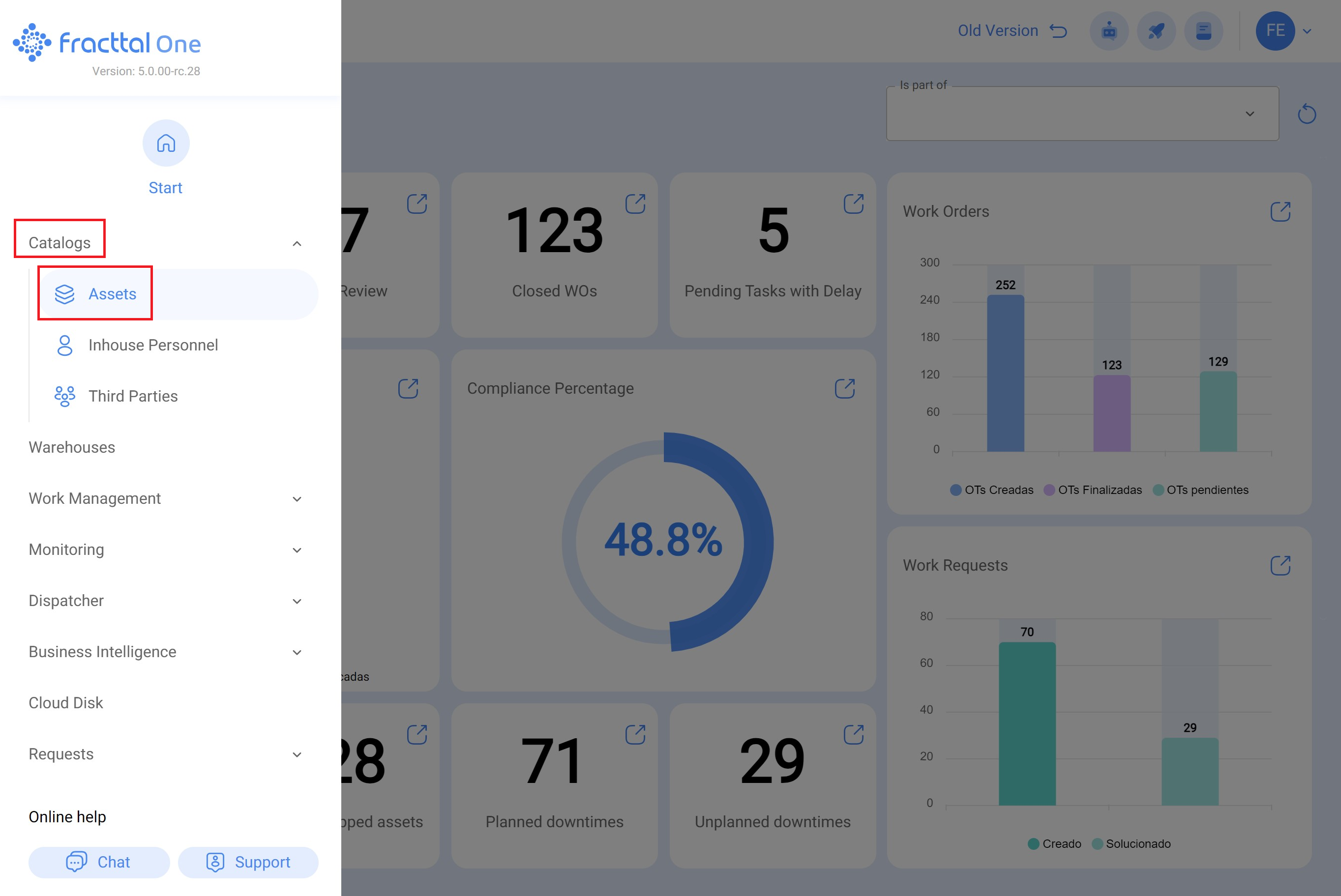Click the 70 Creado bar
The image size is (1341, 896).
click(1027, 723)
